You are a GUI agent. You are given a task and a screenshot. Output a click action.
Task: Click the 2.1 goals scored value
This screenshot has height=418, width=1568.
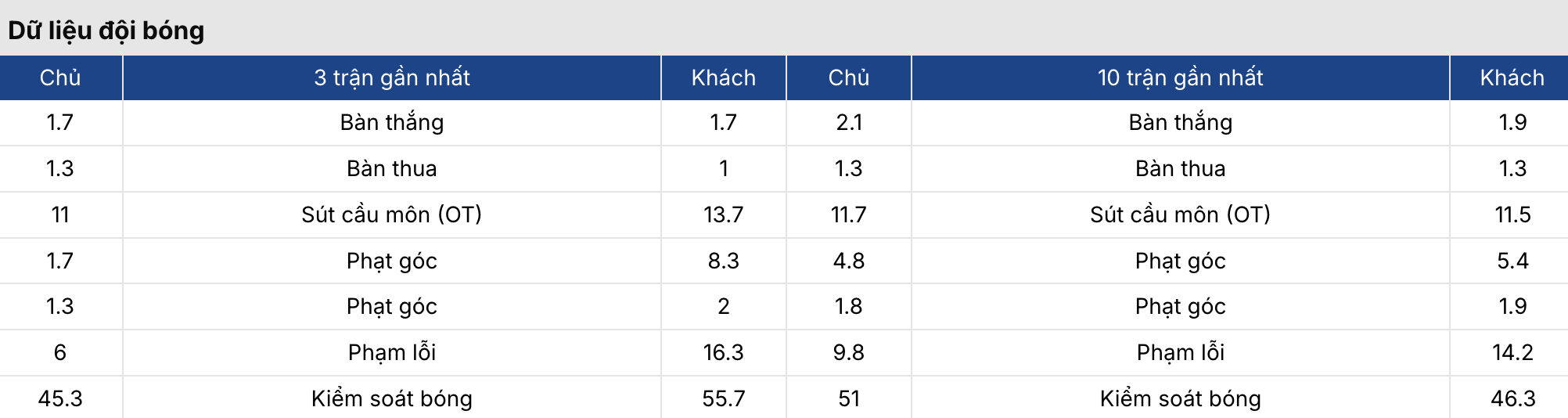point(848,122)
